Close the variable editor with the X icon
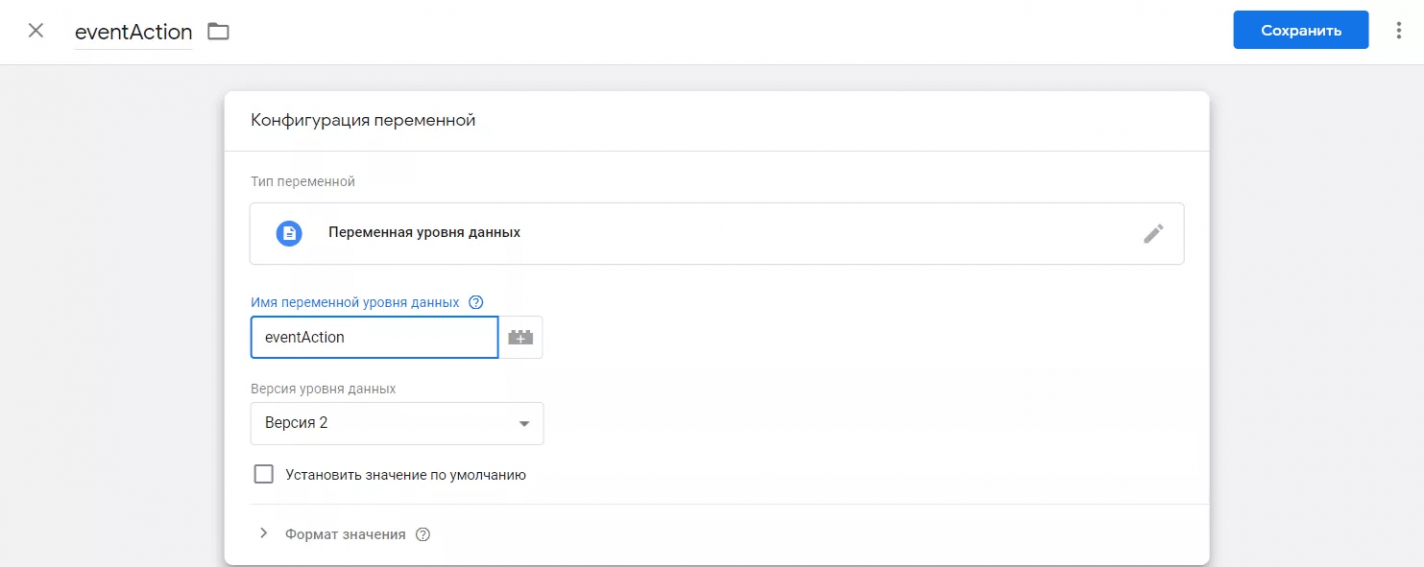Viewport: 1424px width, 567px height. (x=36, y=30)
